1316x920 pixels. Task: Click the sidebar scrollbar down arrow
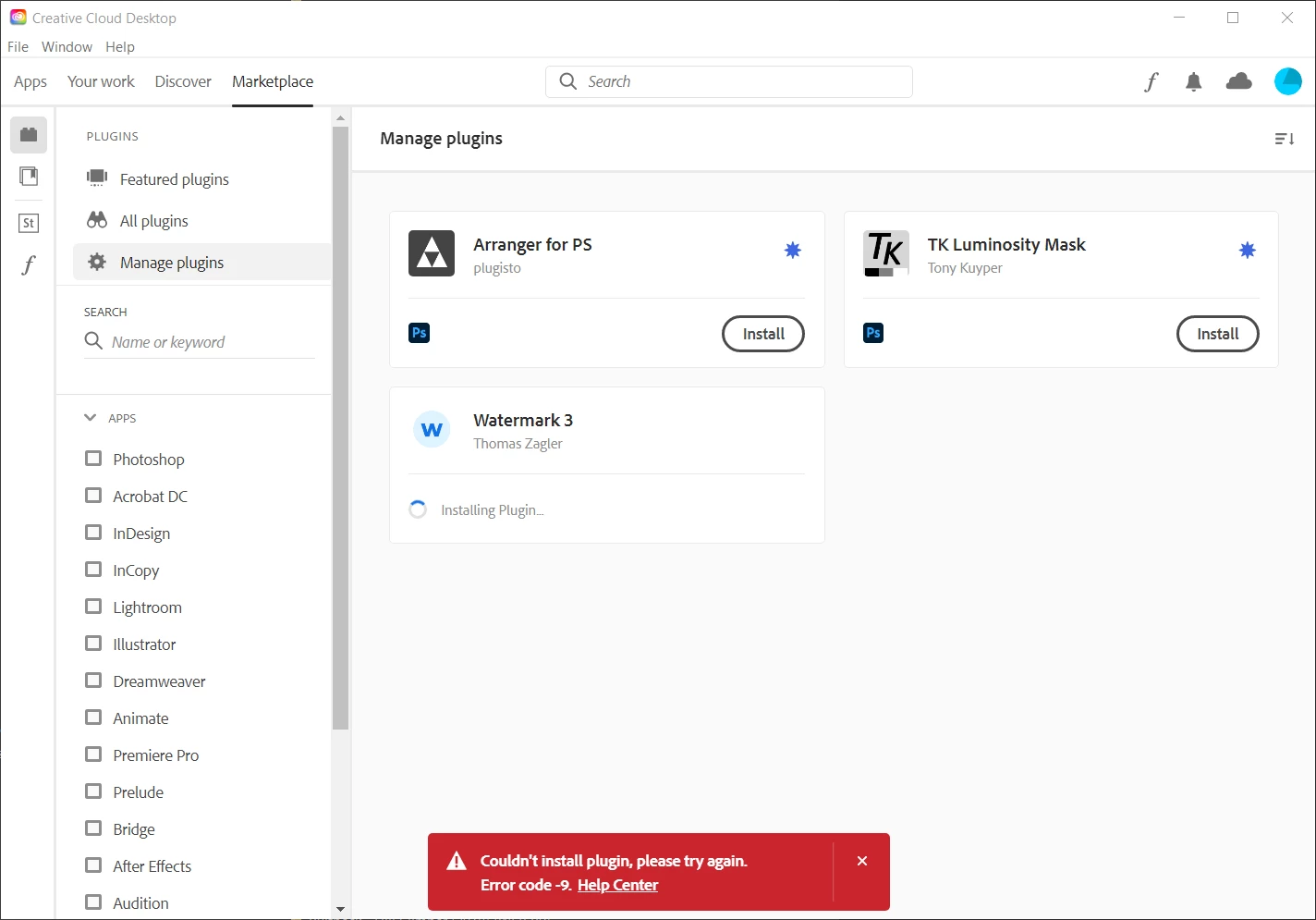(340, 910)
